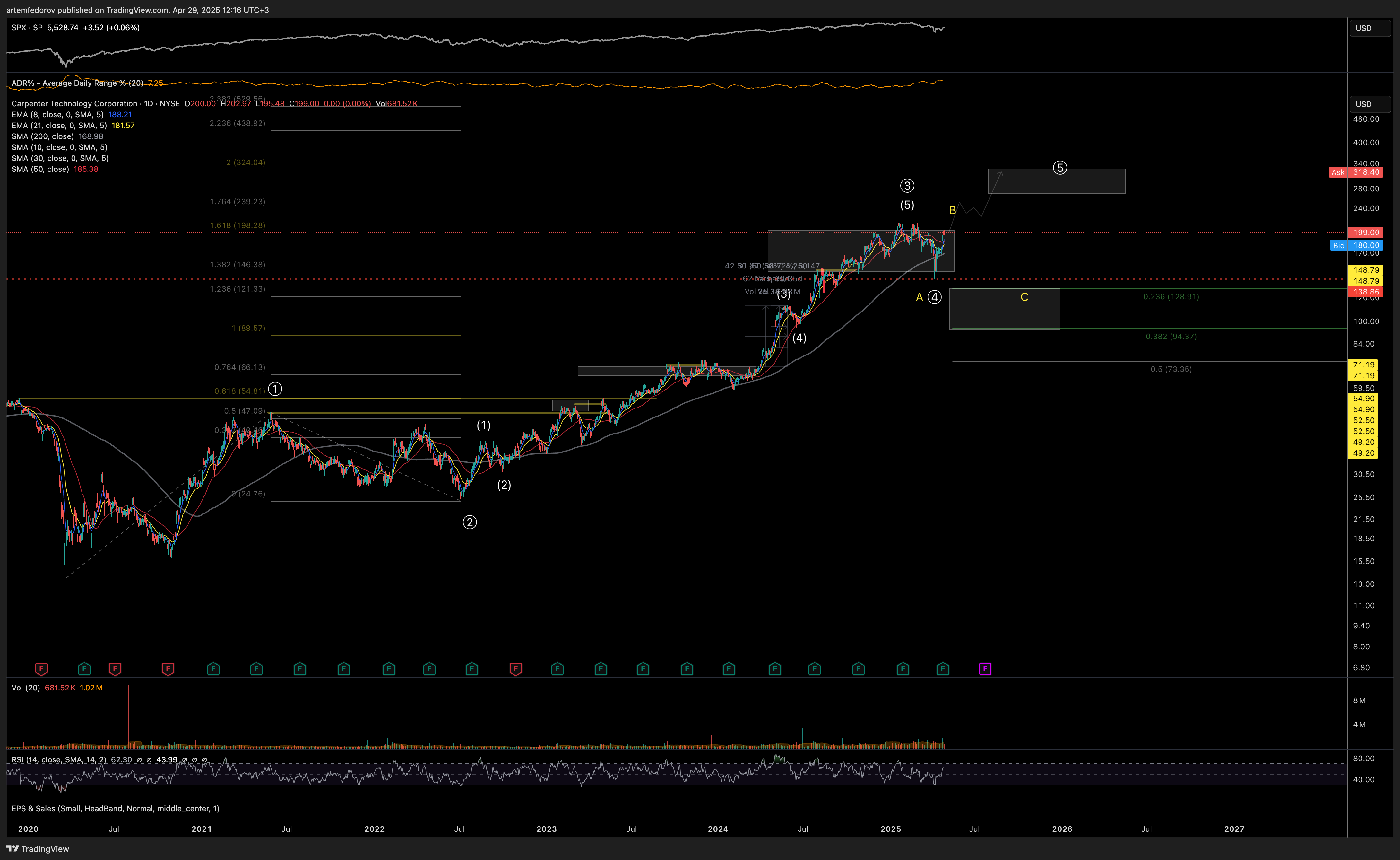This screenshot has height=860, width=1400.
Task: Click the 0.618 (54.81) Fibonacci label
Action: [240, 391]
